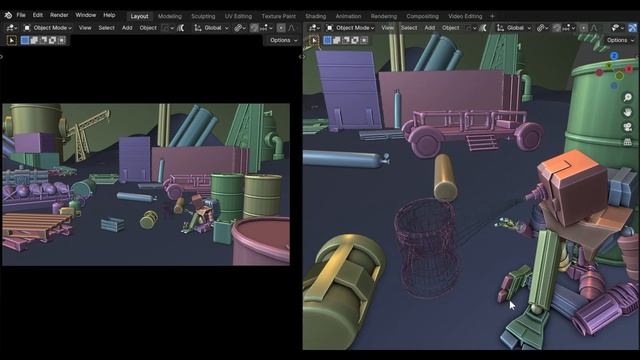Select the tweak select tool in right viewport
This screenshot has height=360, width=640.
click(x=314, y=40)
